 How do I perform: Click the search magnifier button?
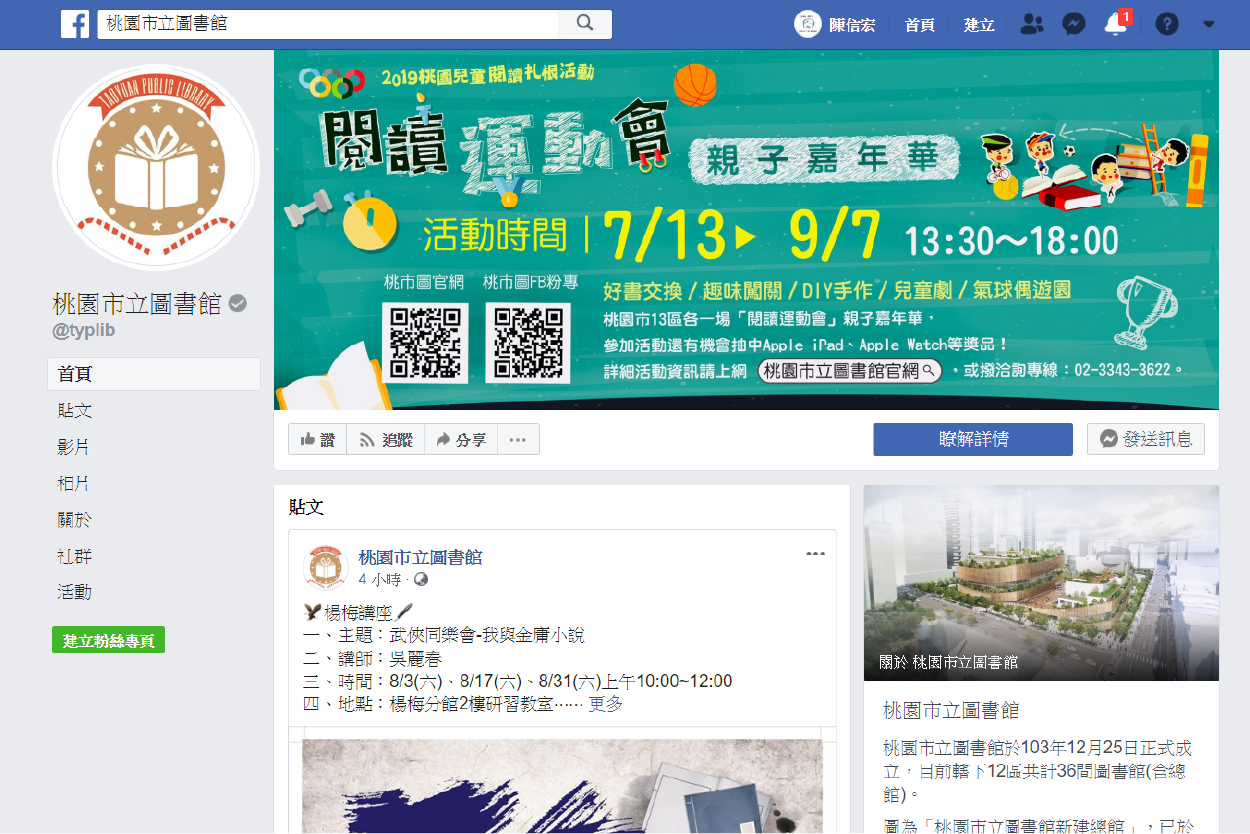coord(585,24)
